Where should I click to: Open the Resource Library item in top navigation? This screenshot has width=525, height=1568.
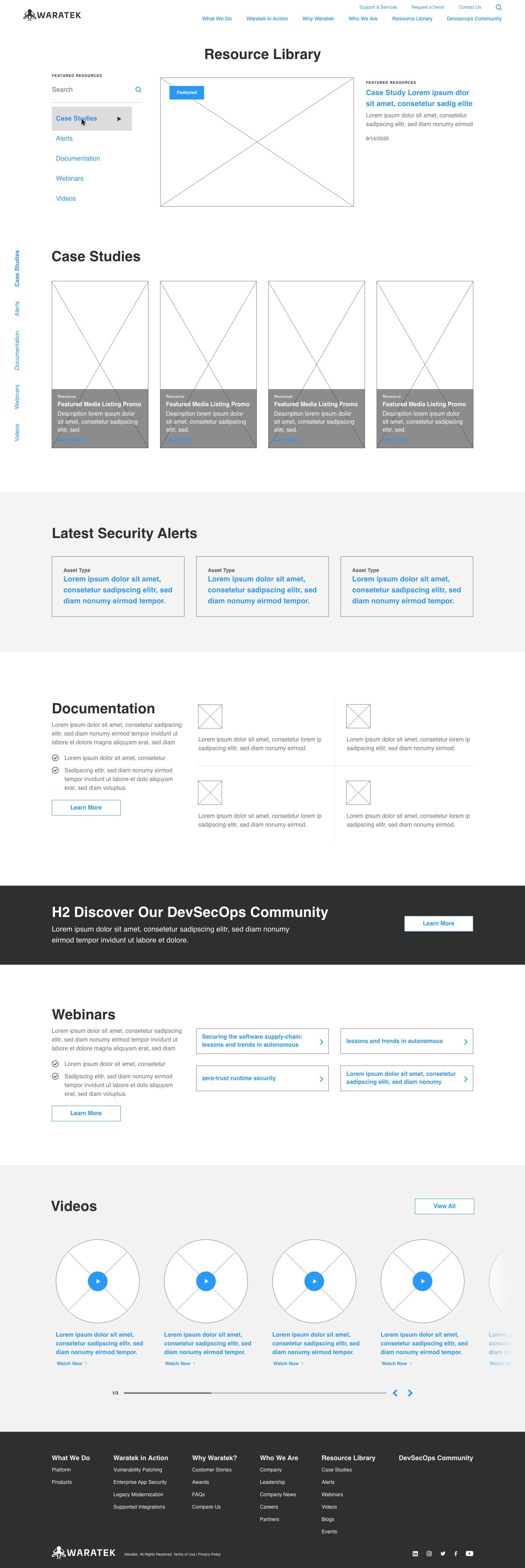tap(412, 19)
